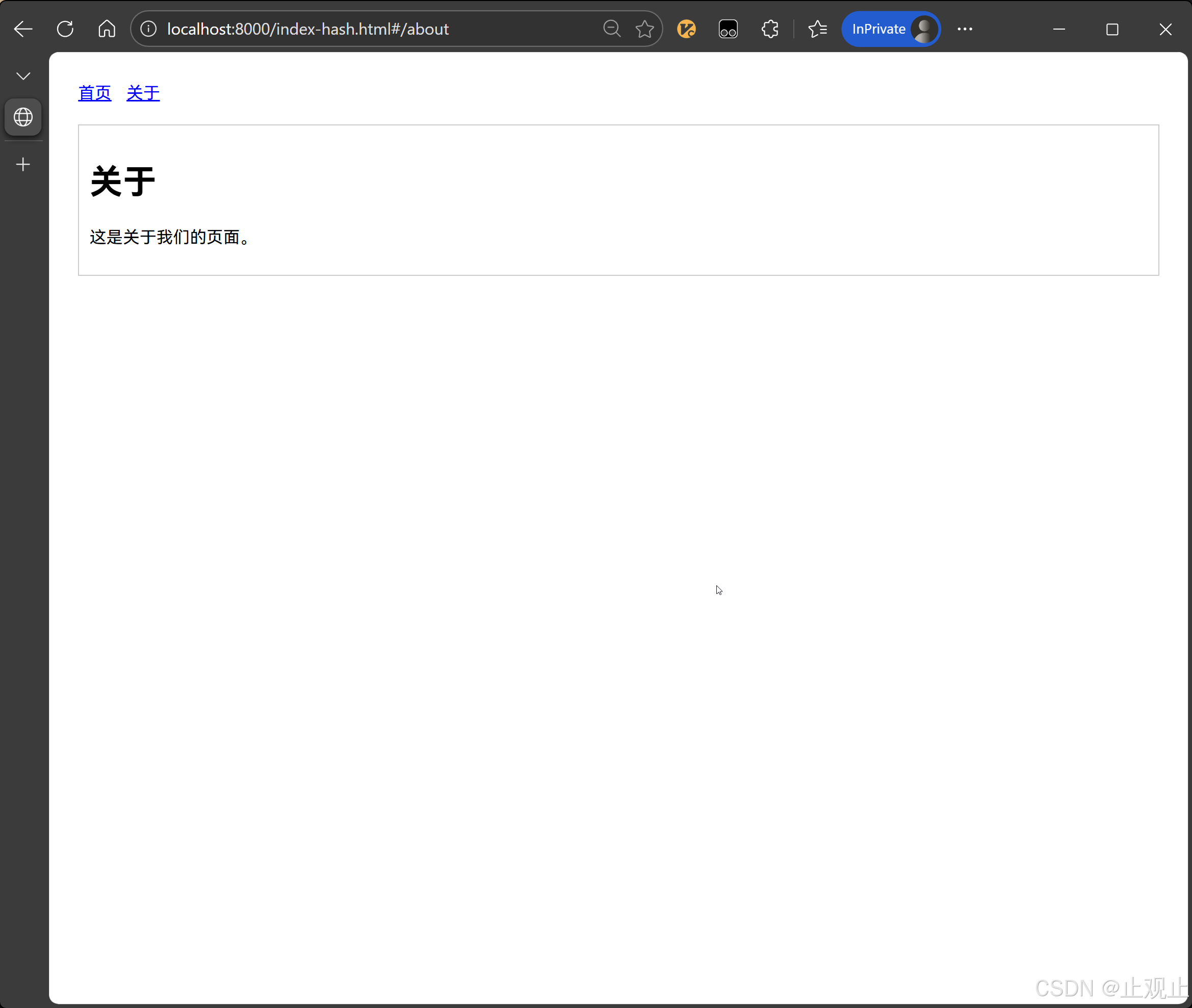Open the 关于 link
Viewport: 1192px width, 1008px height.
point(142,93)
